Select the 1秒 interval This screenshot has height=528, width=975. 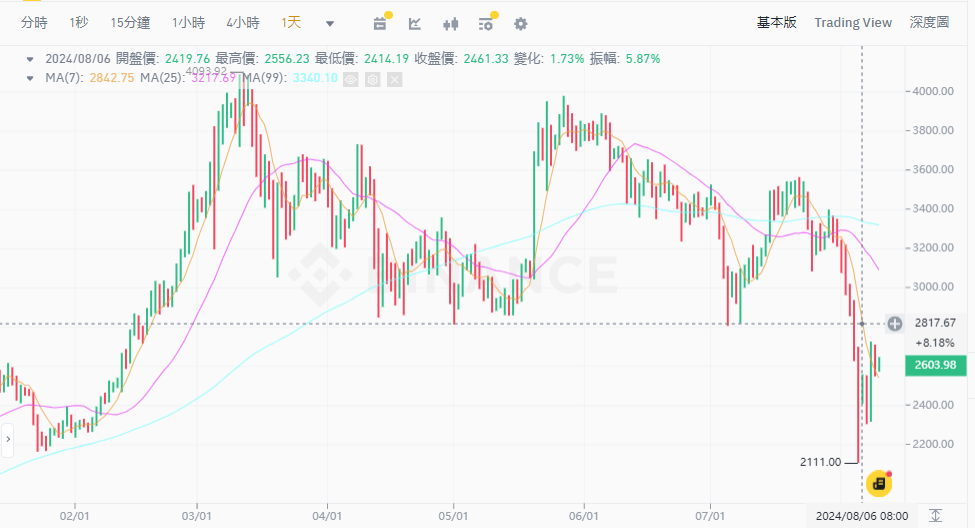tap(79, 23)
